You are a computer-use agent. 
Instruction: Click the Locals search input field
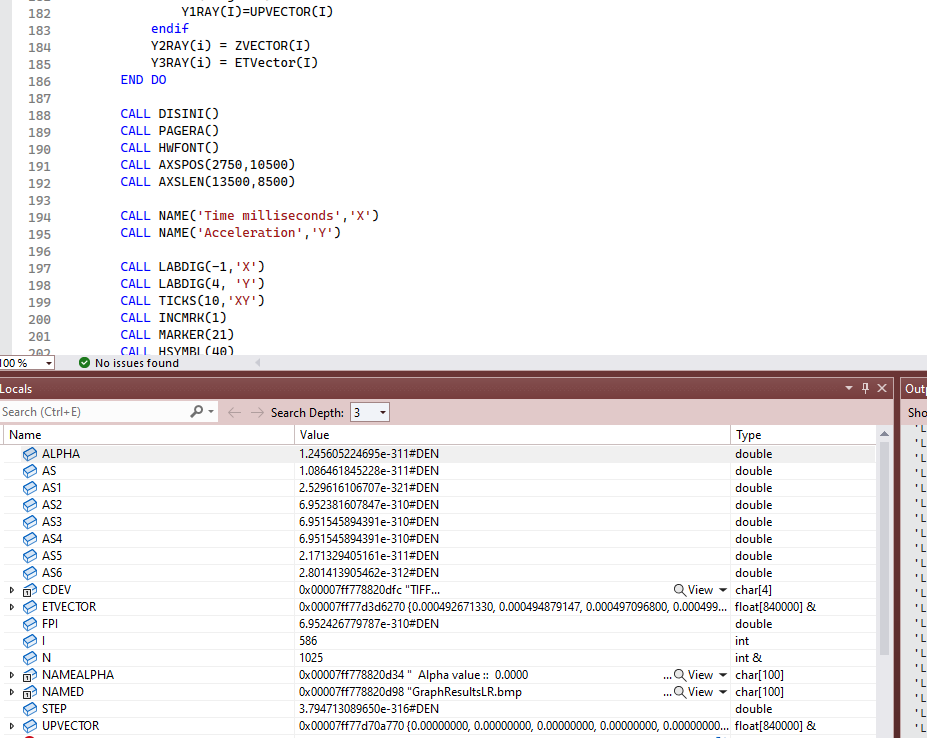pos(95,412)
